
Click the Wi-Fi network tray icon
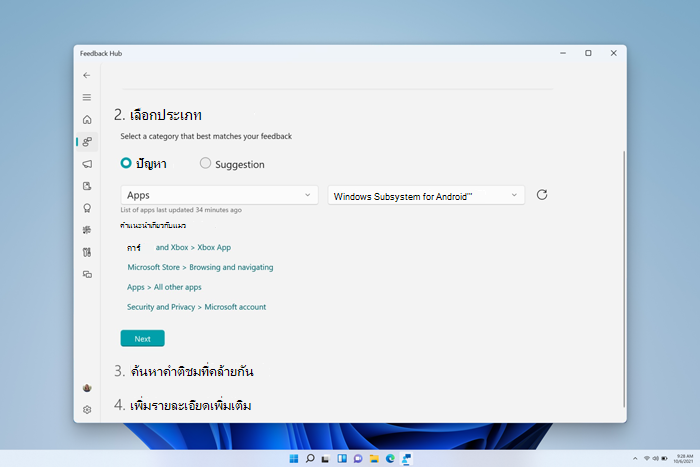[x=646, y=459]
